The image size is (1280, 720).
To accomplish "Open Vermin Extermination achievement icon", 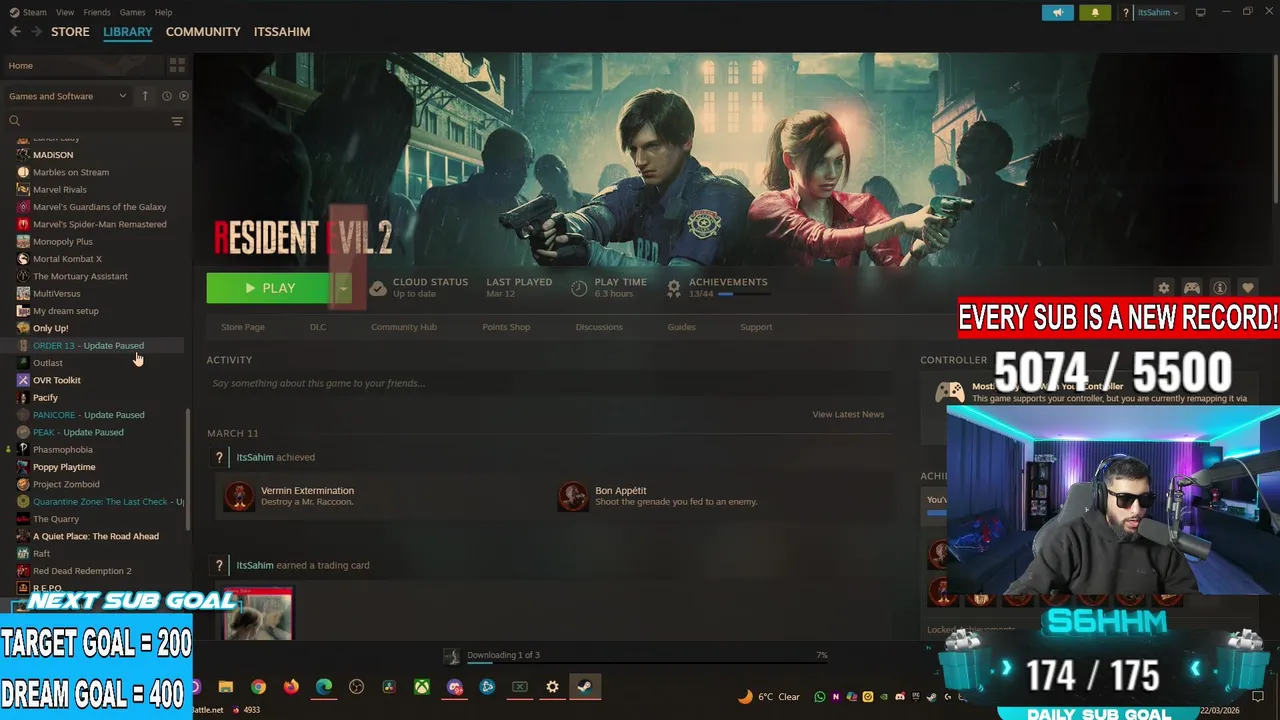I will coord(239,496).
